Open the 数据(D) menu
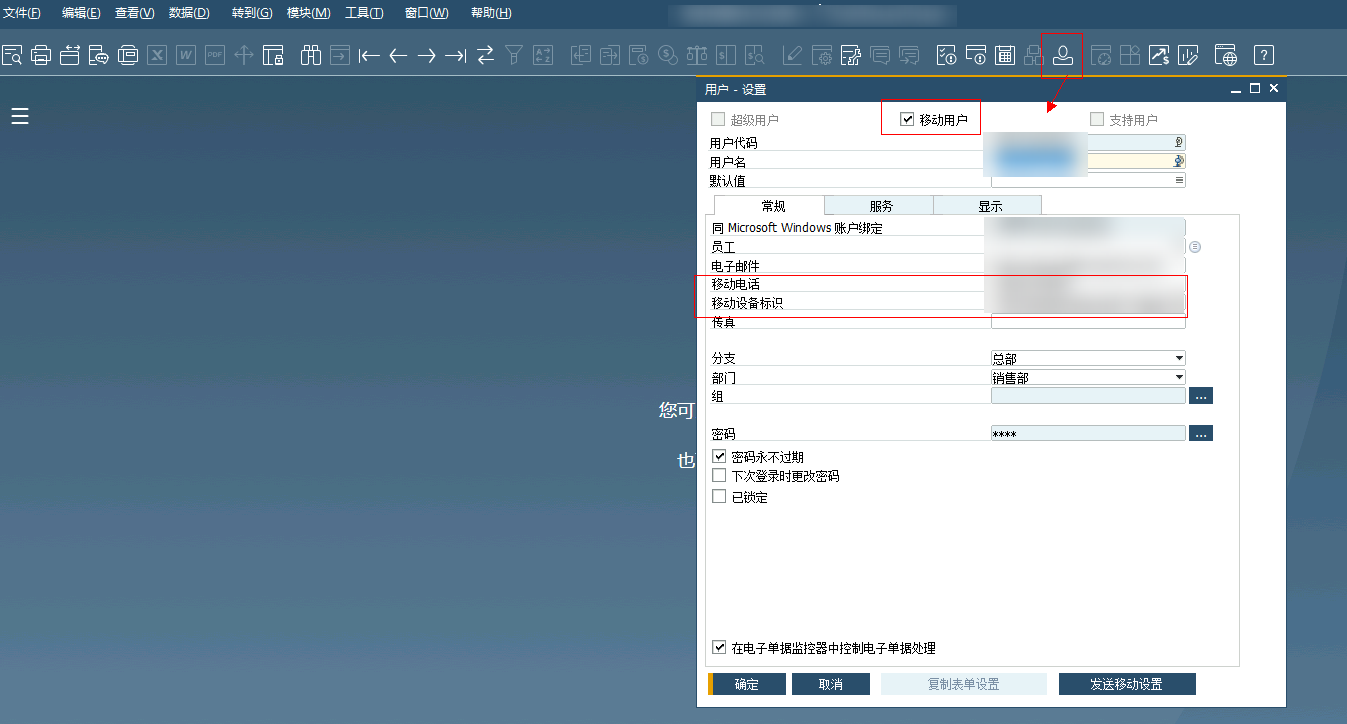1347x724 pixels. [x=189, y=13]
